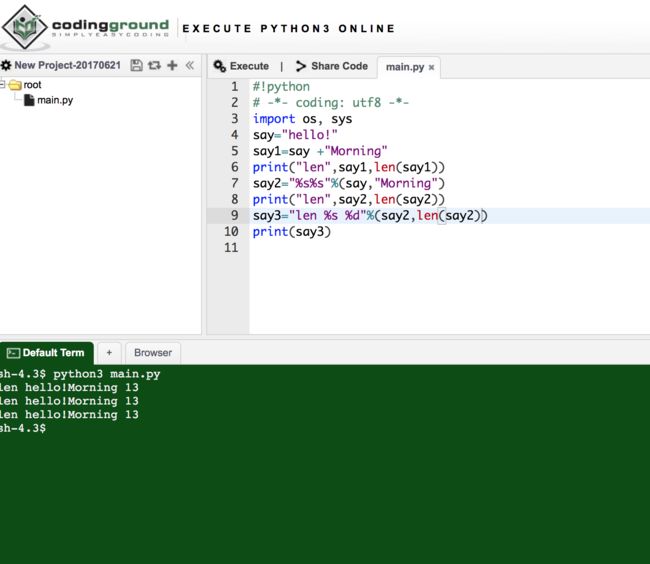Click the save project floppy icon
This screenshot has width=650, height=564.
click(136, 65)
